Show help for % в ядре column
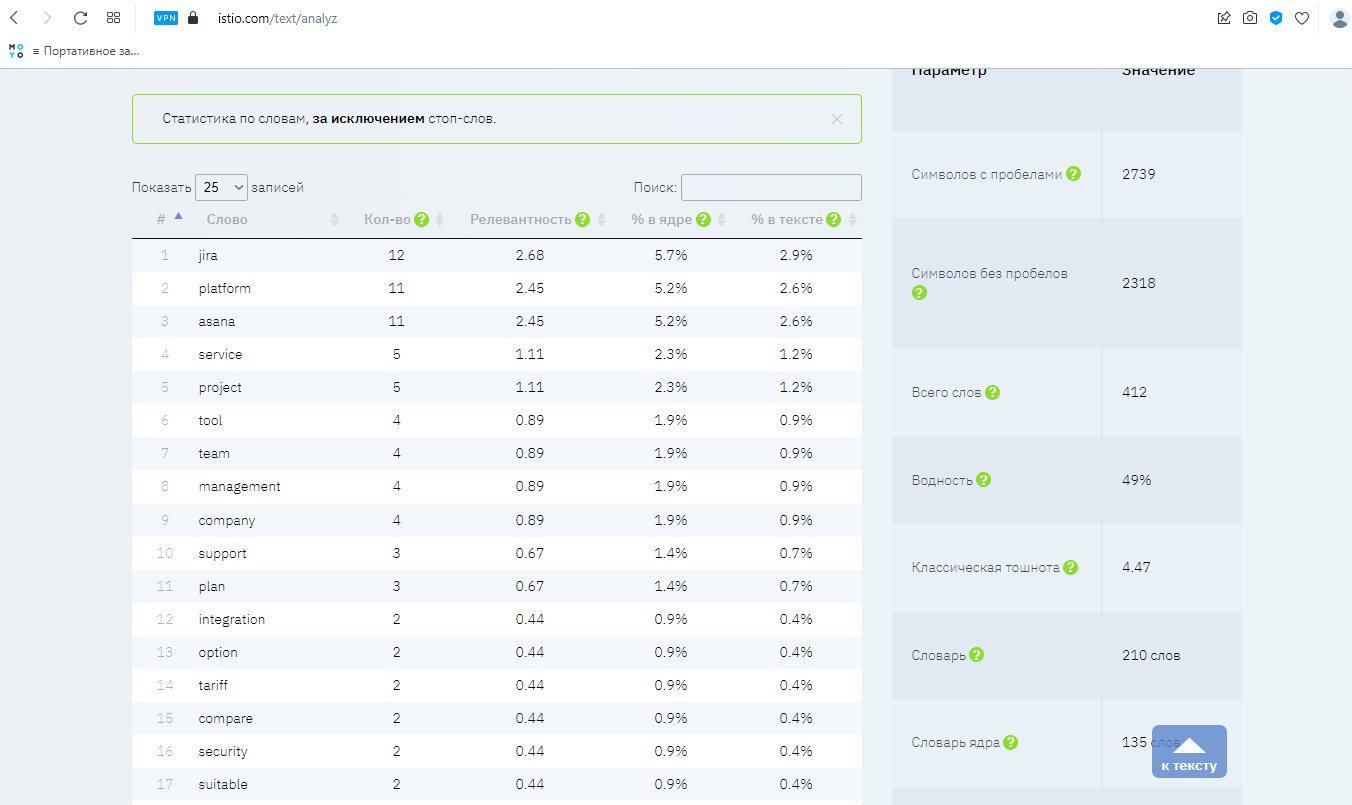 [703, 219]
